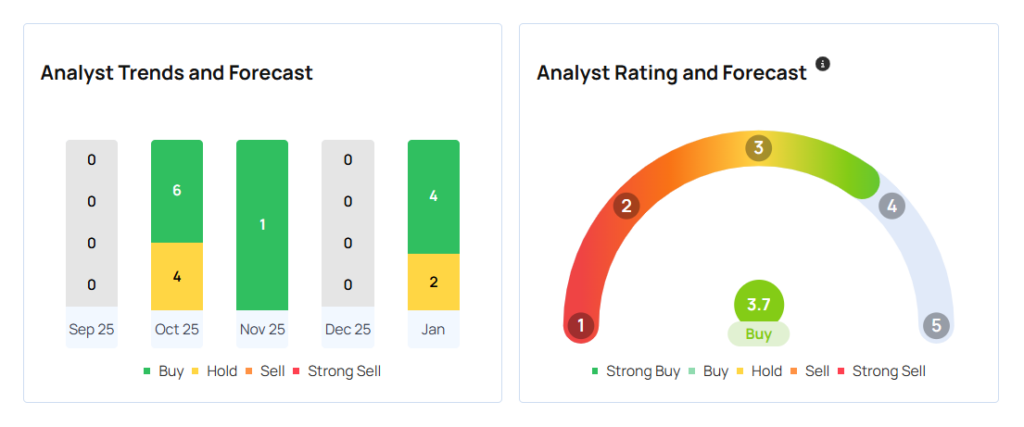Click the Strong Sell swatch in Rating legend
1024x427 pixels.
pyautogui.click(x=843, y=371)
